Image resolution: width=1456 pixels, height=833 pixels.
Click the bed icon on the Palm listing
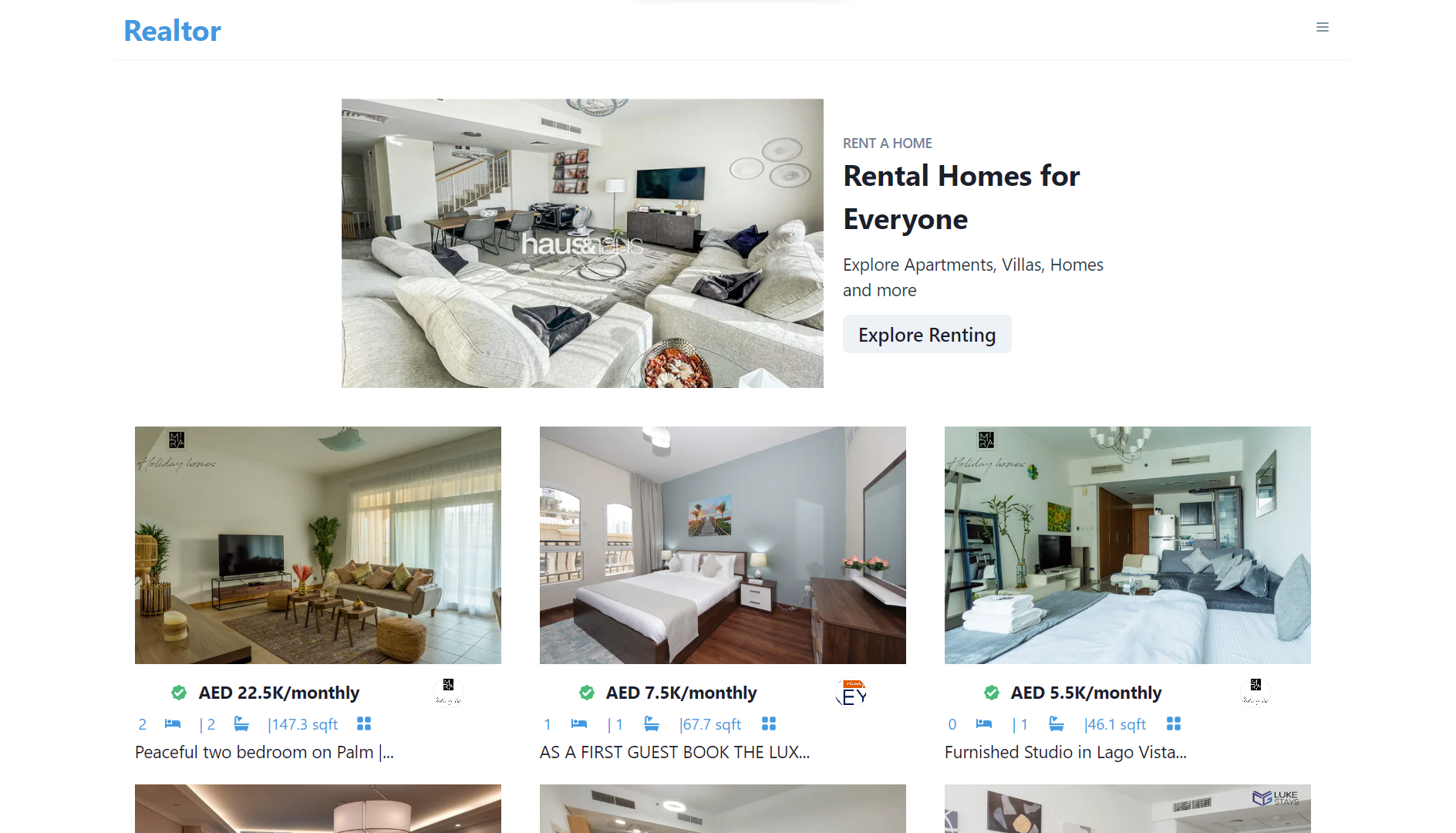(x=173, y=723)
